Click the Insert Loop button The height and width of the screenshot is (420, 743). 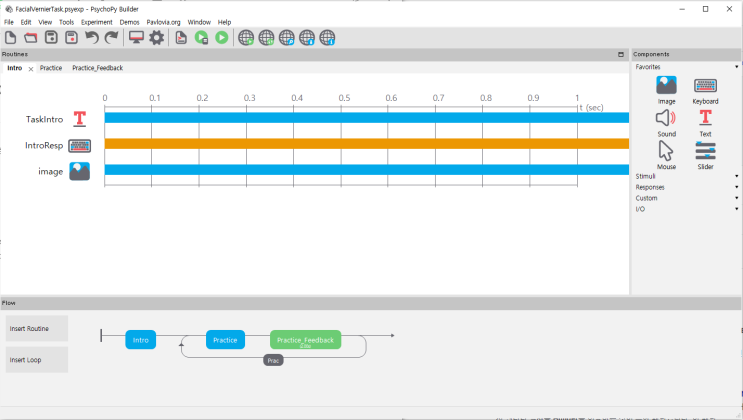click(x=37, y=360)
